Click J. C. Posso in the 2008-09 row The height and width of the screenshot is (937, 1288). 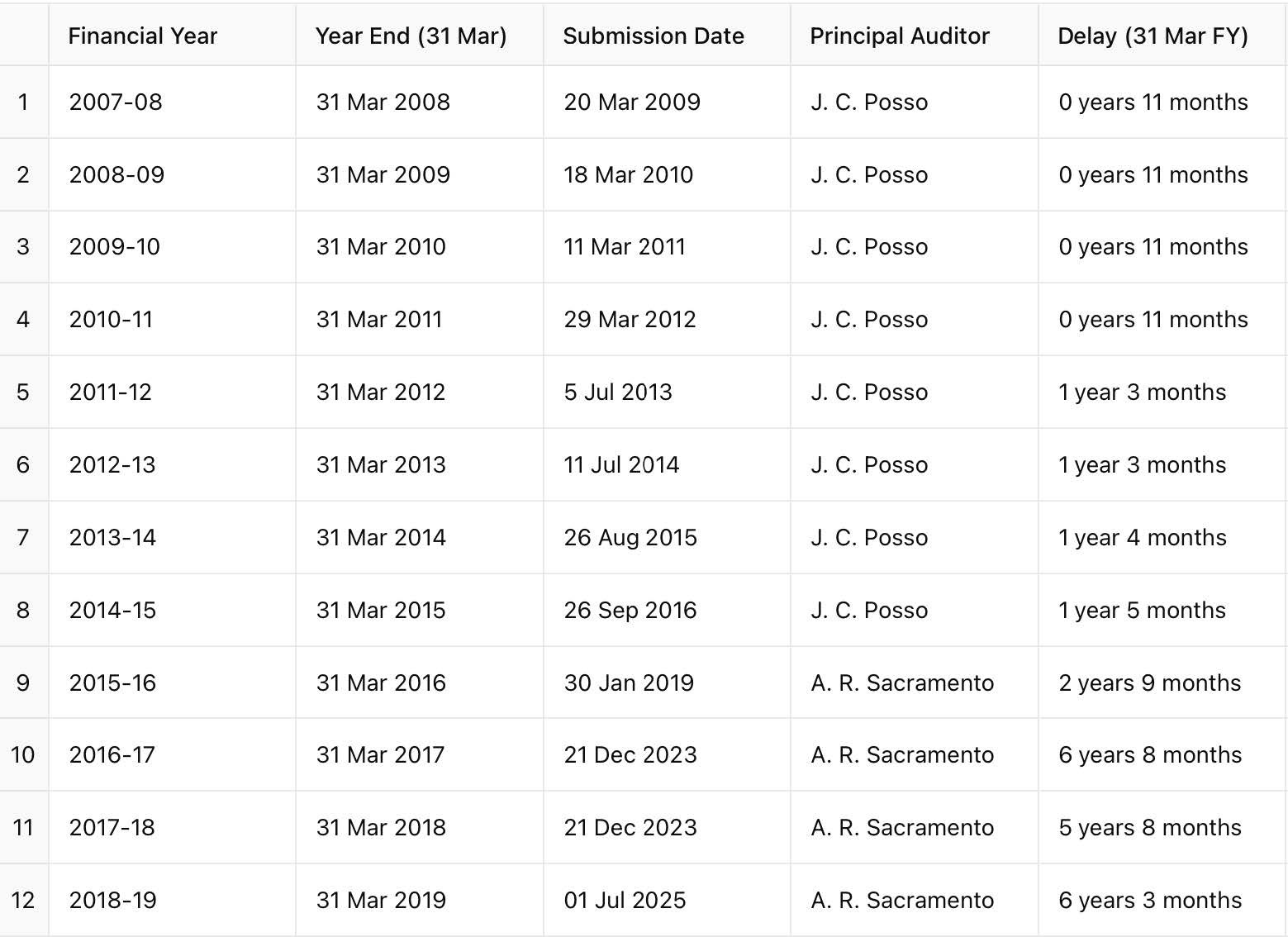point(869,175)
